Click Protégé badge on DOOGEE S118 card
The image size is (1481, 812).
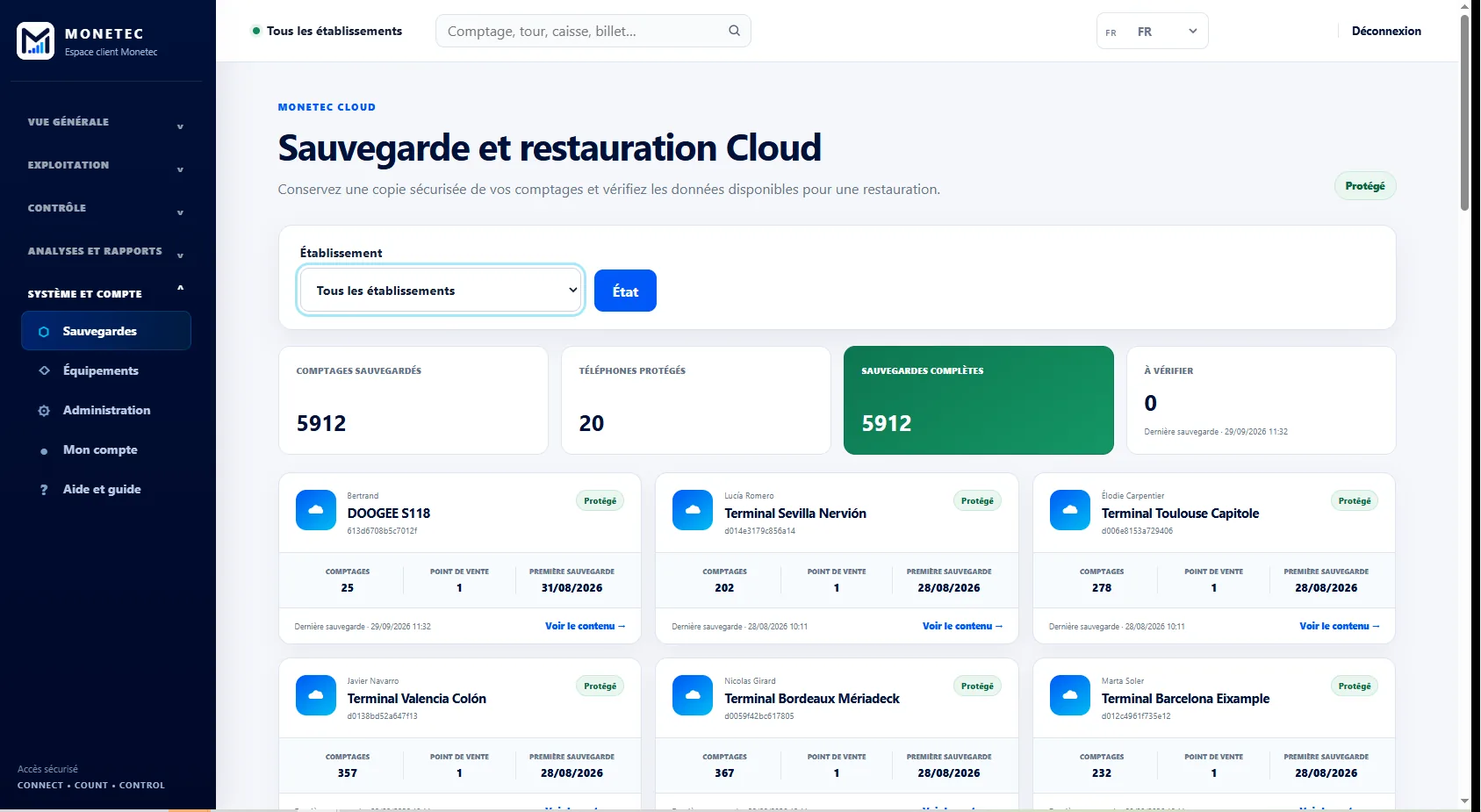(x=600, y=501)
